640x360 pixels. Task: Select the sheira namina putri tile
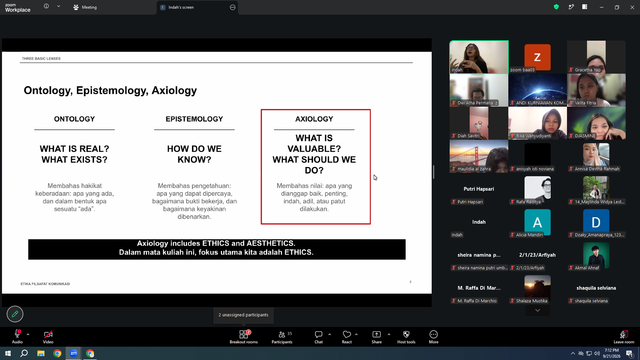click(x=479, y=255)
